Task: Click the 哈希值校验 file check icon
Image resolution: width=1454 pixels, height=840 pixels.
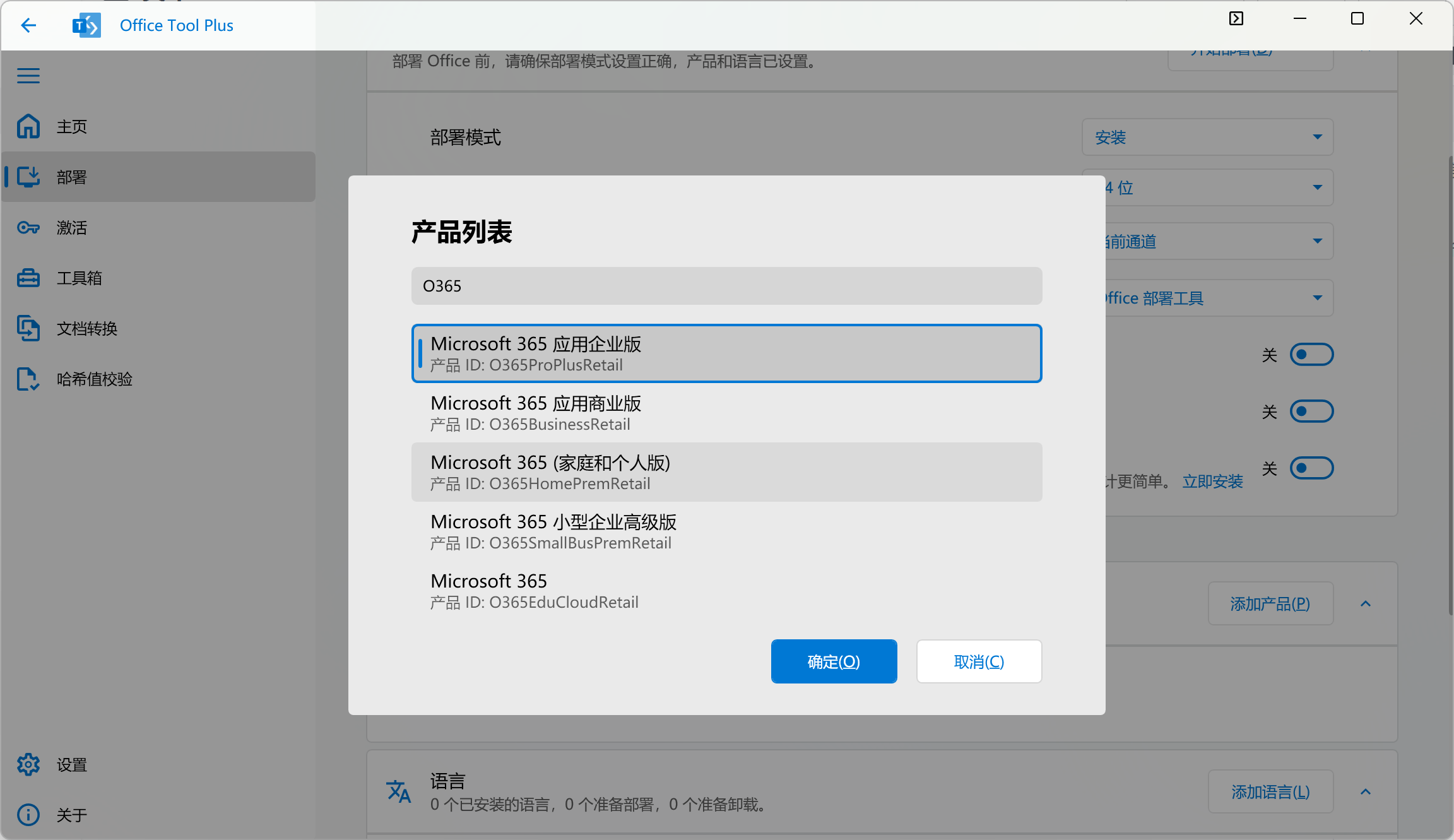Action: [28, 379]
